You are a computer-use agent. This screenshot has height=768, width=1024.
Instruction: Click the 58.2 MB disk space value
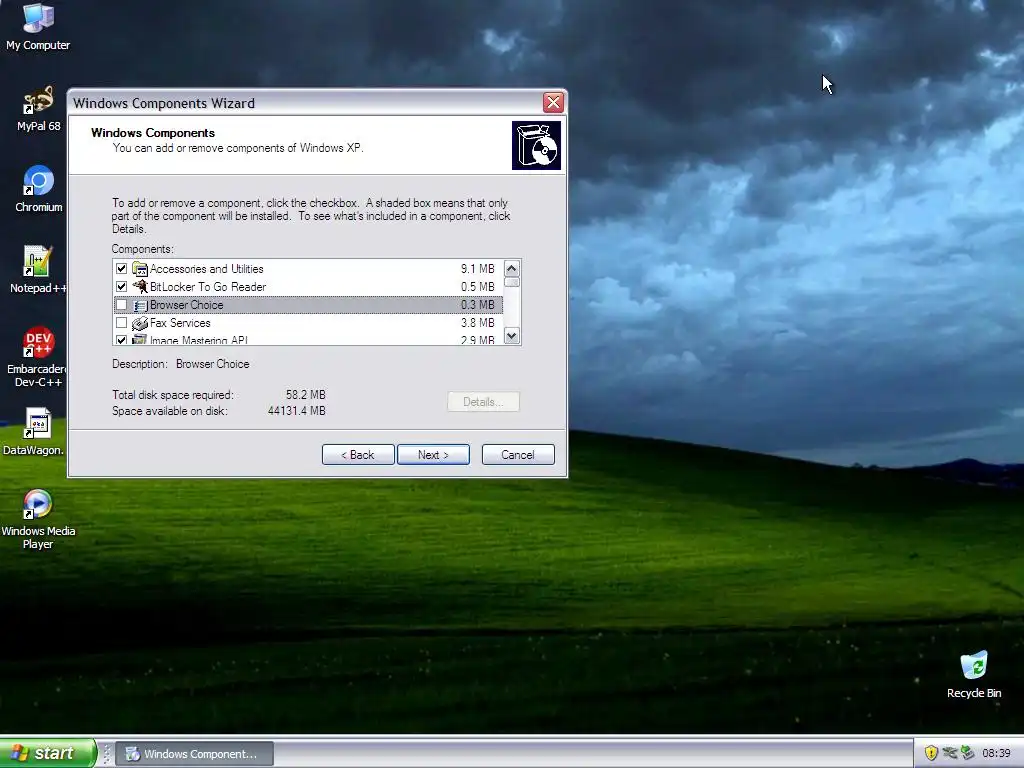306,394
